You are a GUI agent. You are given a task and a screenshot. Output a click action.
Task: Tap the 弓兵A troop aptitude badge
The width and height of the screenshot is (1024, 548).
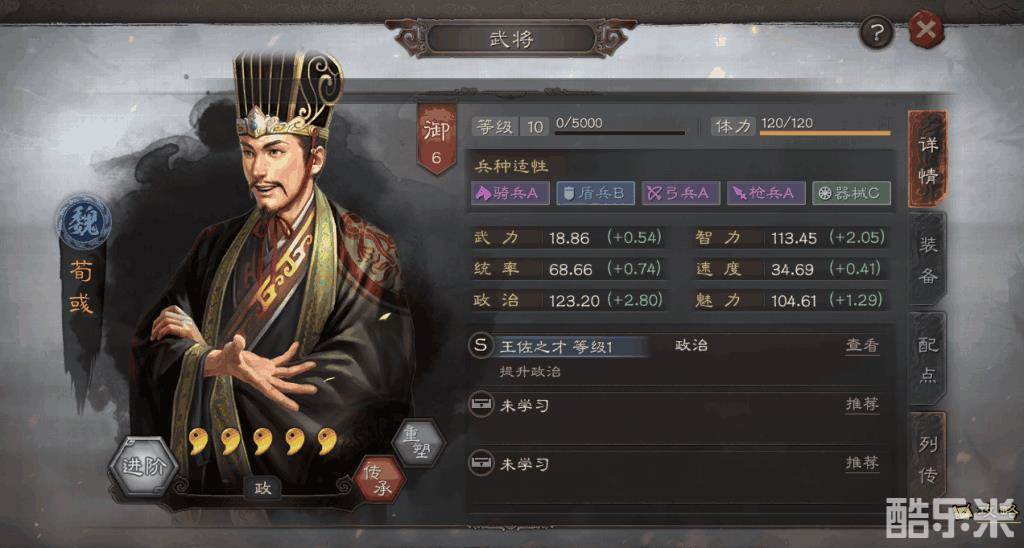(680, 193)
